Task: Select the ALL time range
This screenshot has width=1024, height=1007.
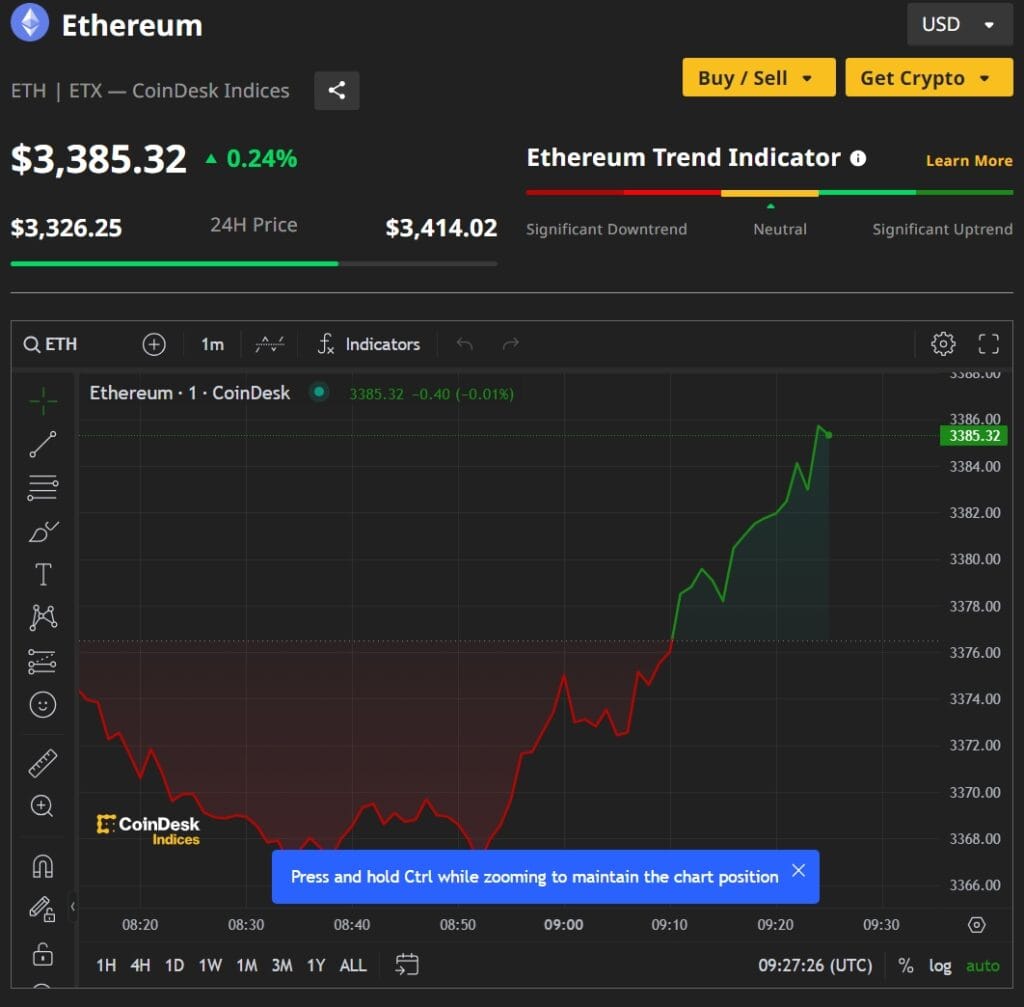Action: [x=353, y=965]
